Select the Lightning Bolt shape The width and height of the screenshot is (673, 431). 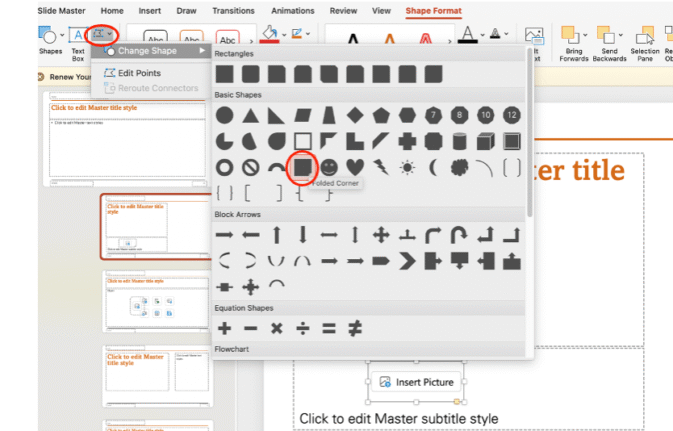381,167
